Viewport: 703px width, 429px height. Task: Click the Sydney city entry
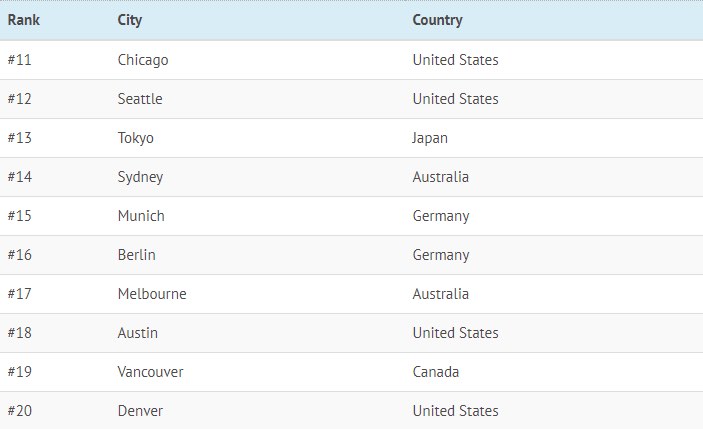point(140,177)
